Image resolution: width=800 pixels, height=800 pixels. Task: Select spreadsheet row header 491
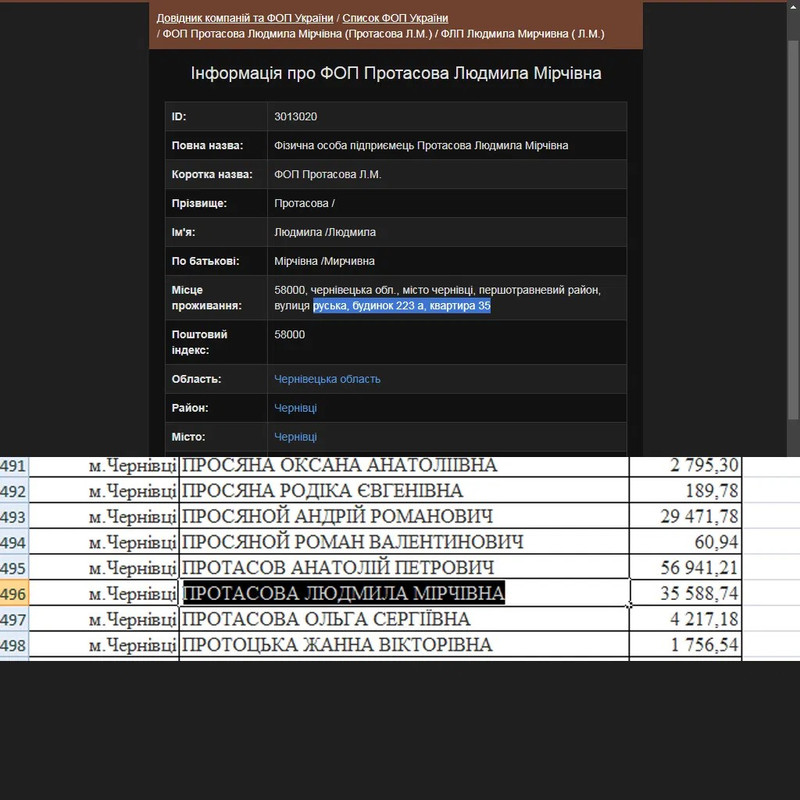coord(14,466)
